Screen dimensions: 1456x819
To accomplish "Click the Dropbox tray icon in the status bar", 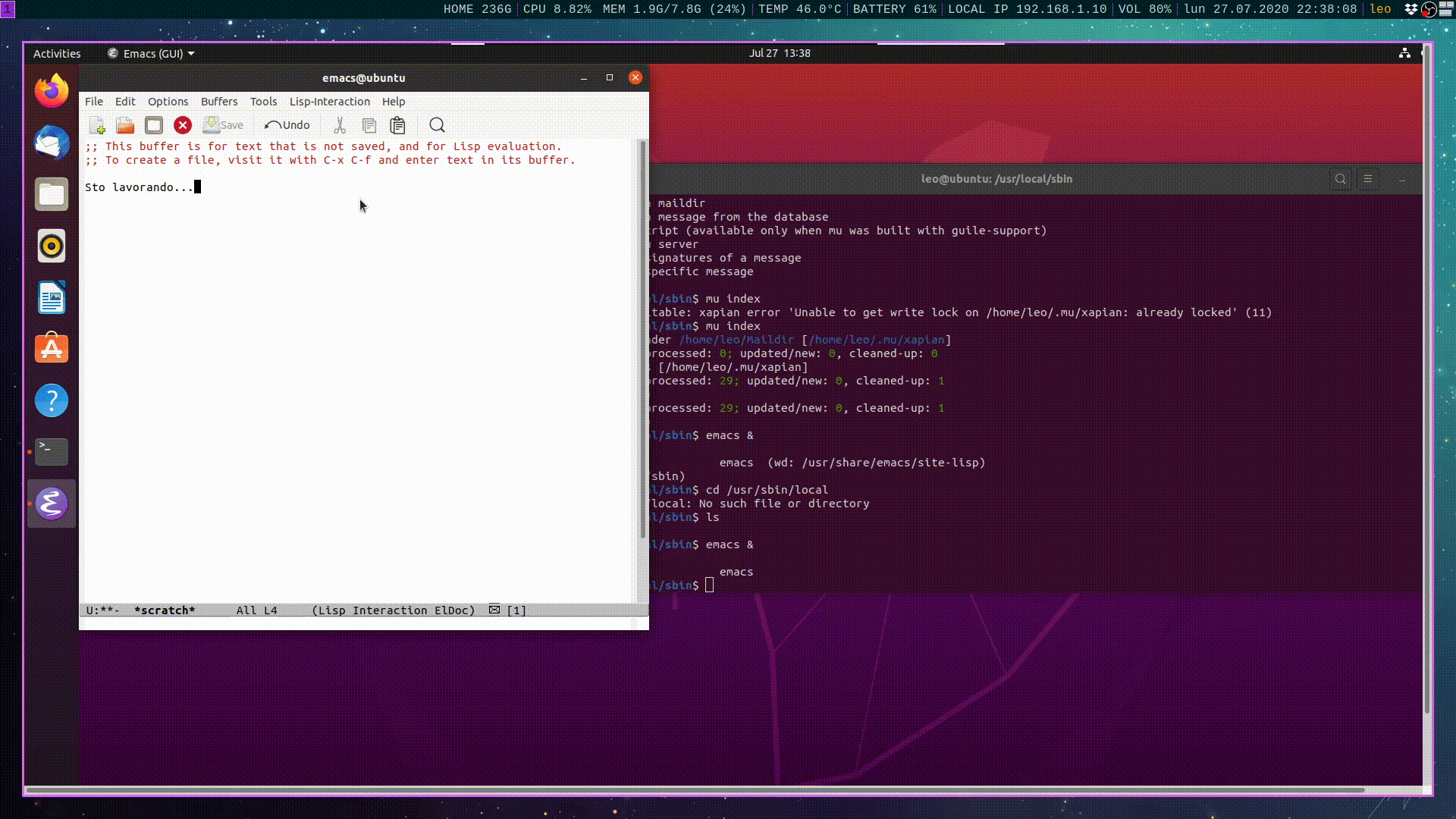I will coord(1411,9).
